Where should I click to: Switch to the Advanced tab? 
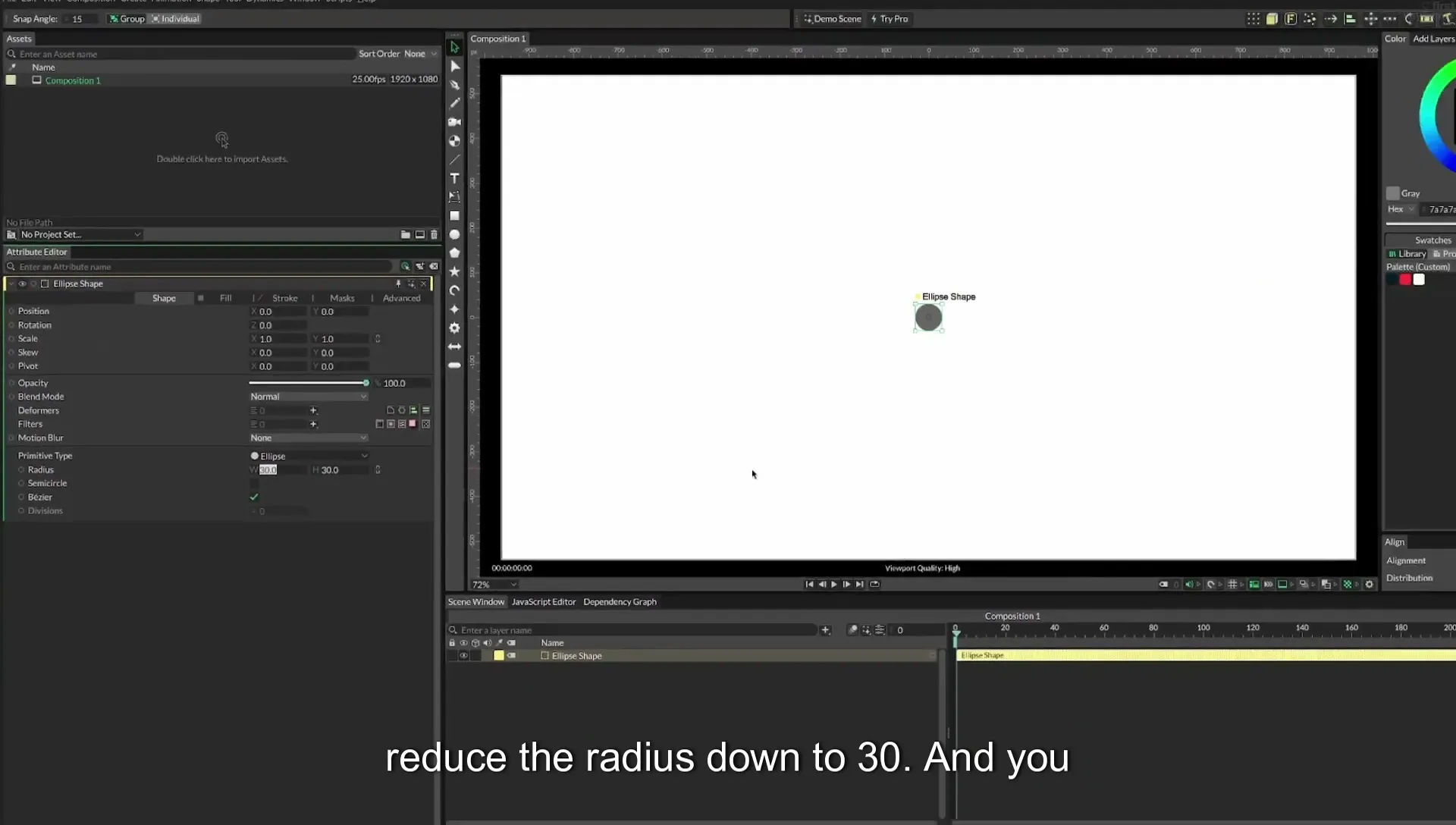tap(401, 298)
